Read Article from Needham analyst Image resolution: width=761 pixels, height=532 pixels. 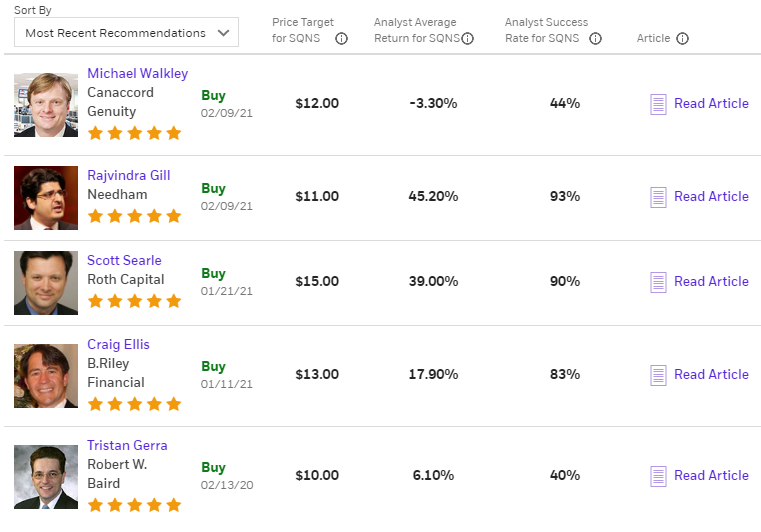pos(711,197)
